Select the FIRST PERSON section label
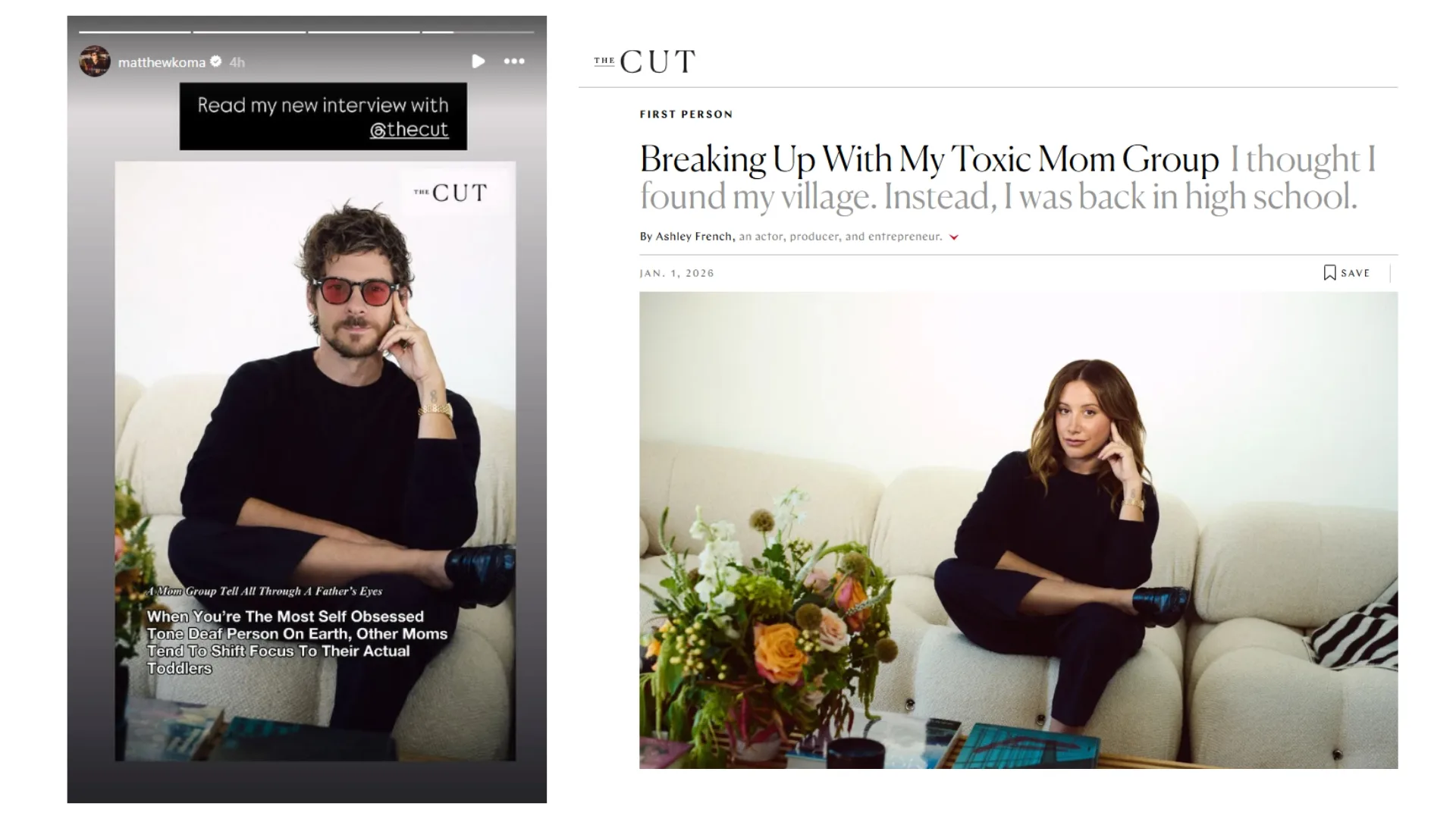The width and height of the screenshot is (1456, 819). (x=686, y=115)
